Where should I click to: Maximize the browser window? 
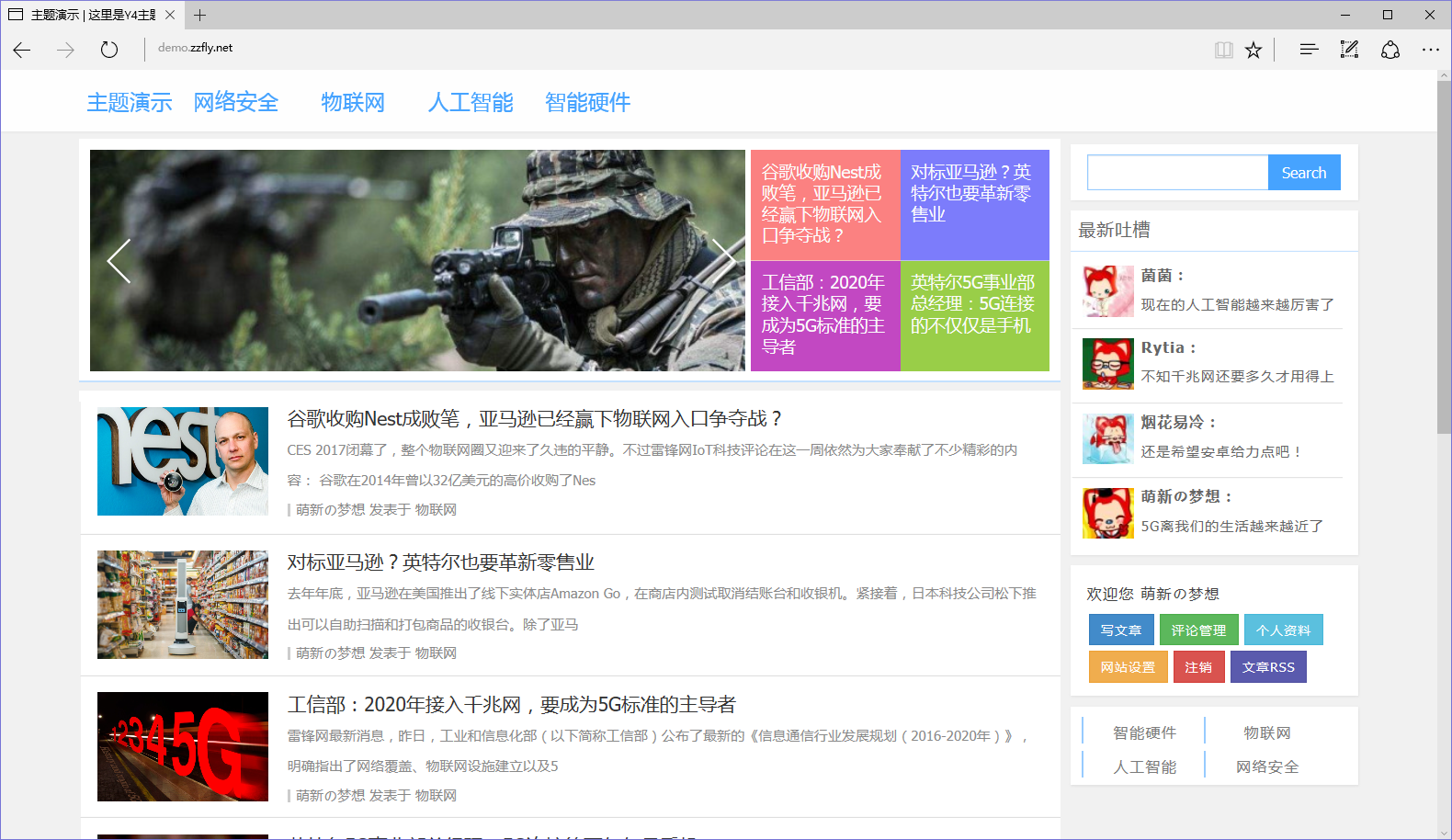[x=1388, y=15]
